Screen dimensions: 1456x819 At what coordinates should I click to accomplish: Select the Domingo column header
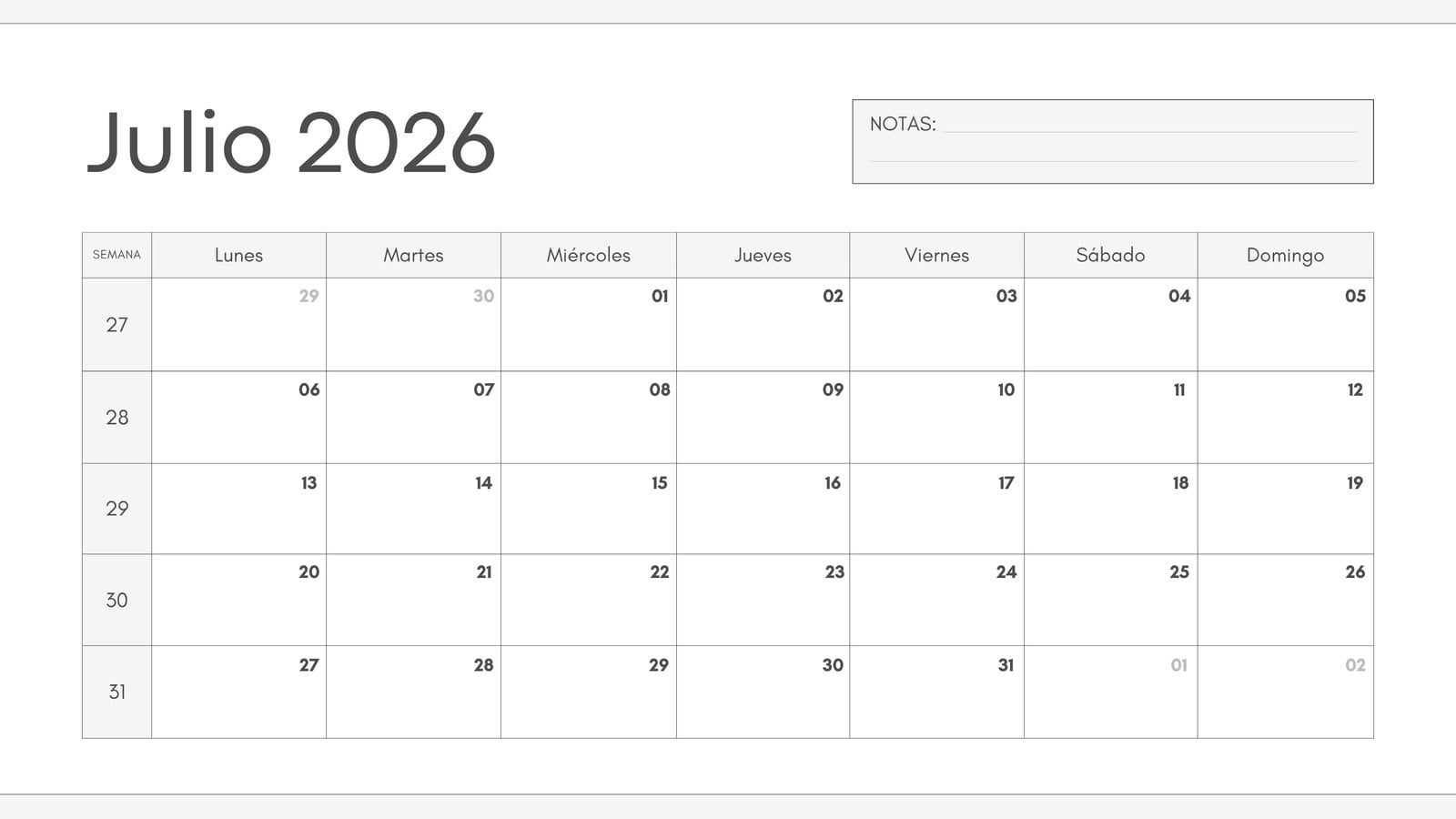pyautogui.click(x=1285, y=255)
